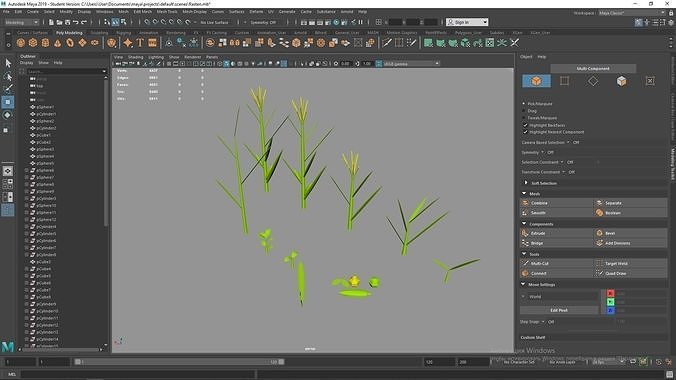Open the viewport Shading menu
The image size is (676, 380).
tap(135, 57)
